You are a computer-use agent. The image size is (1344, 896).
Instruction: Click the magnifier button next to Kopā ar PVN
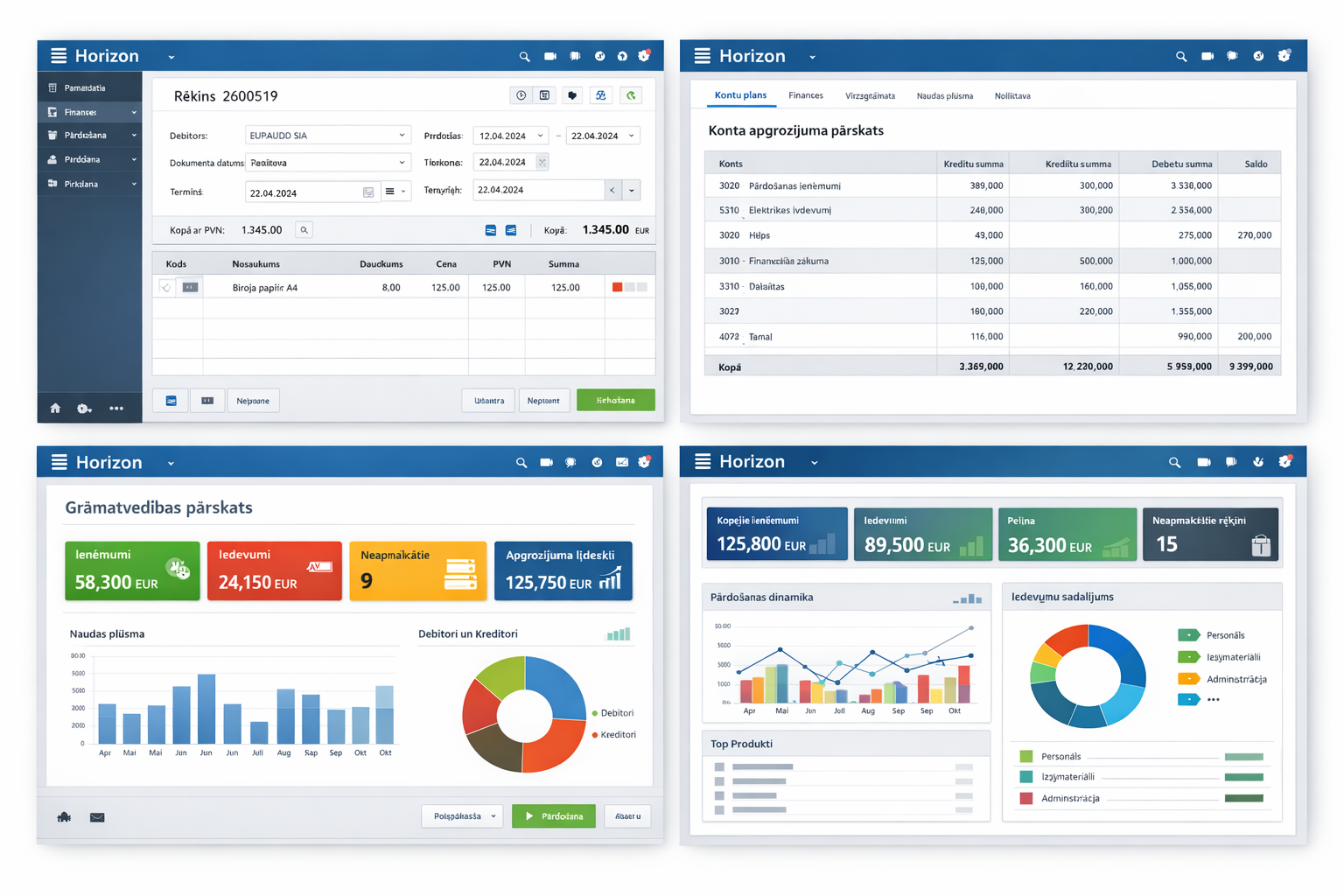(304, 230)
